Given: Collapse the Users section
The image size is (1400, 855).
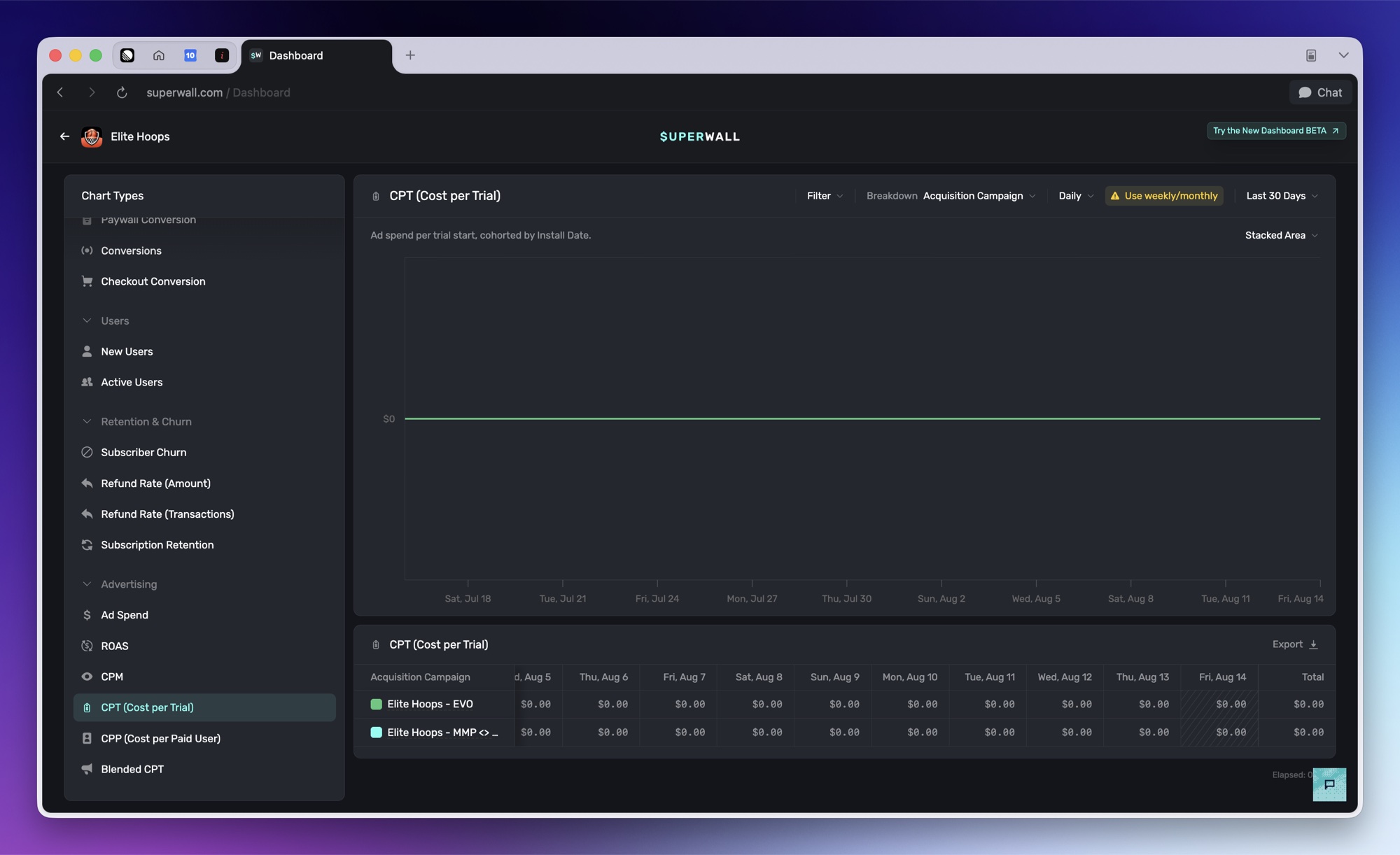Looking at the screenshot, I should tap(87, 320).
